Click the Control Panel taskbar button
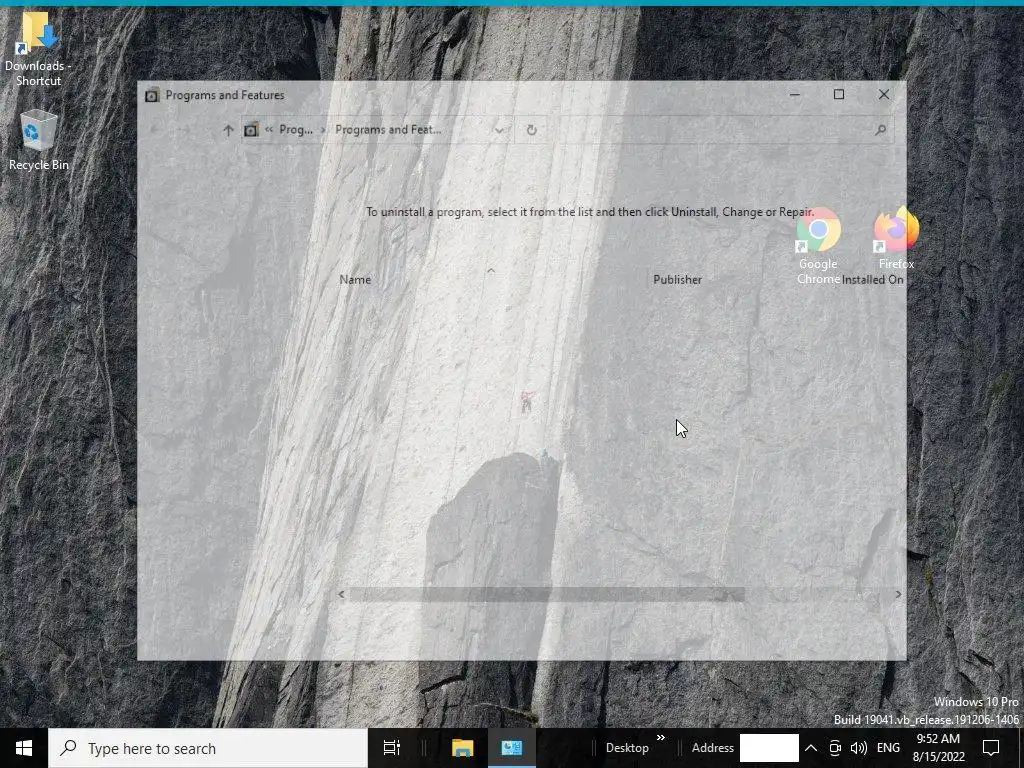1024x768 pixels. 511,748
